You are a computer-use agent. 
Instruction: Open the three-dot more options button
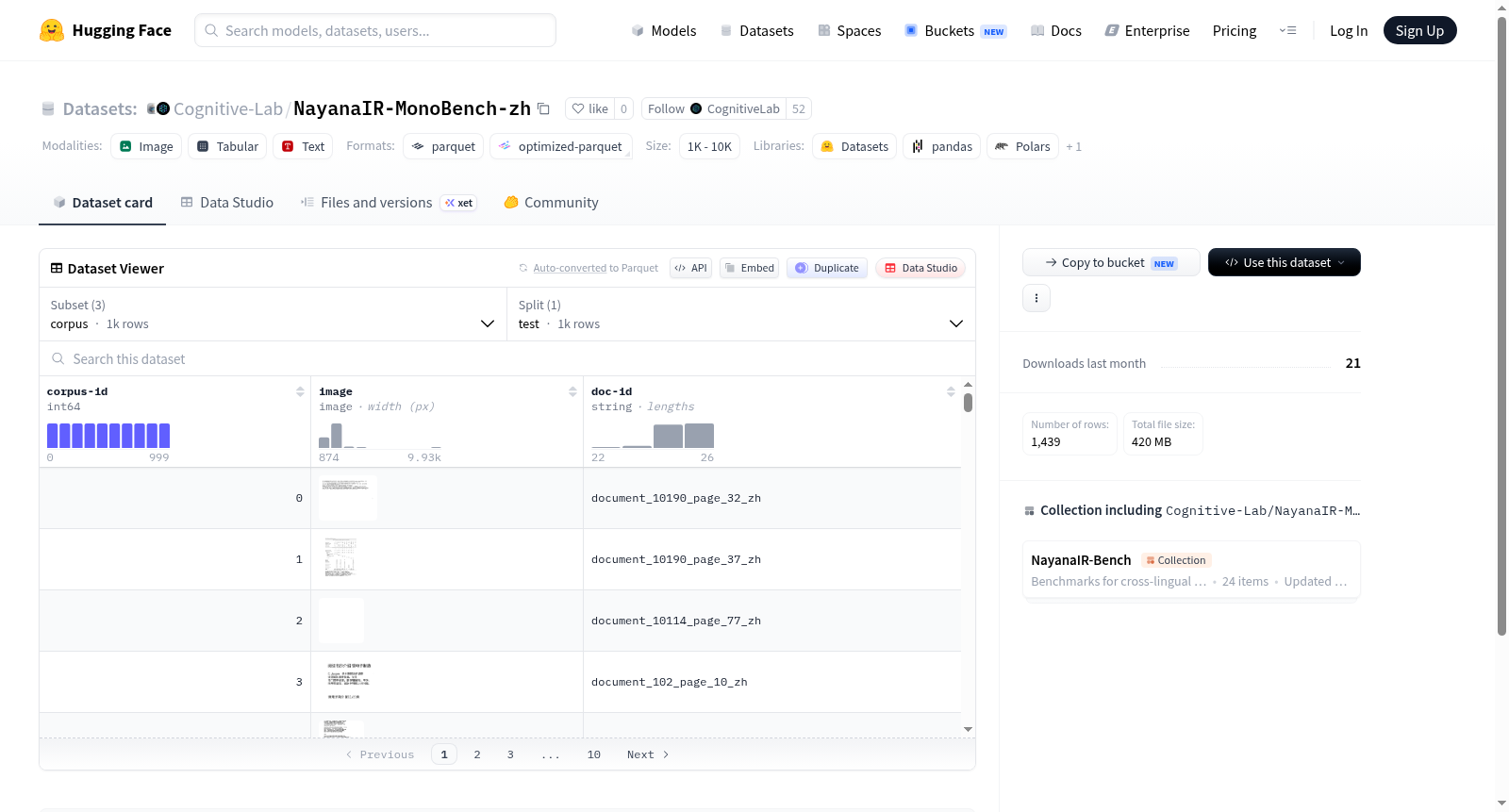coord(1036,298)
